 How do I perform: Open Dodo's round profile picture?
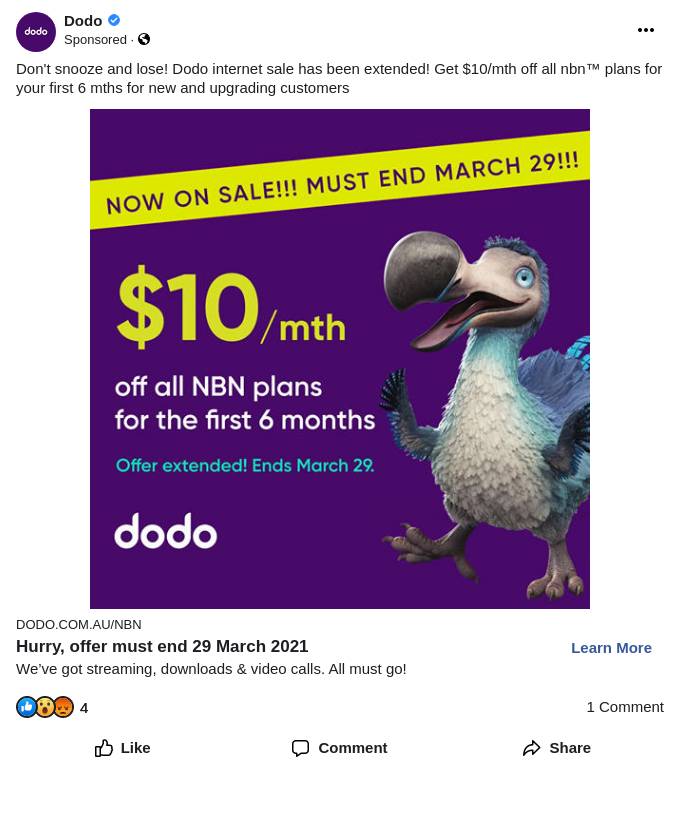click(36, 32)
